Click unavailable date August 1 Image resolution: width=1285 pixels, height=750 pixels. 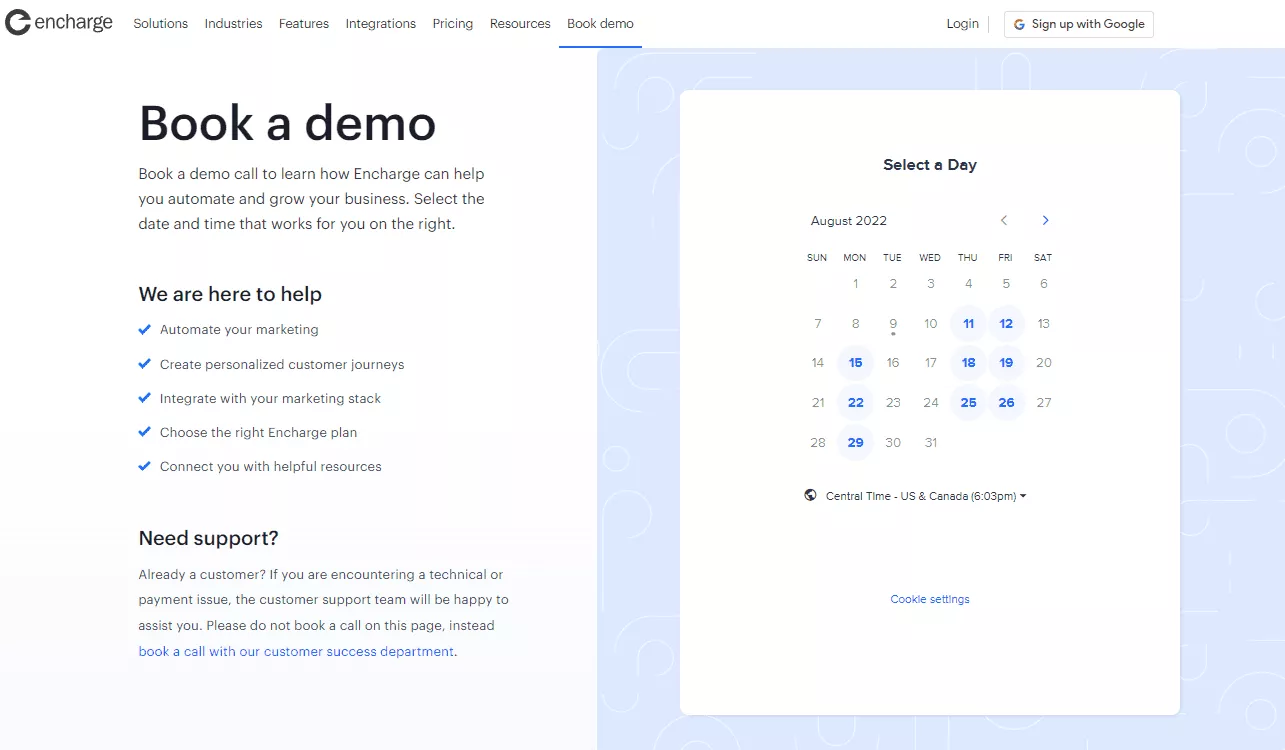pyautogui.click(x=855, y=284)
